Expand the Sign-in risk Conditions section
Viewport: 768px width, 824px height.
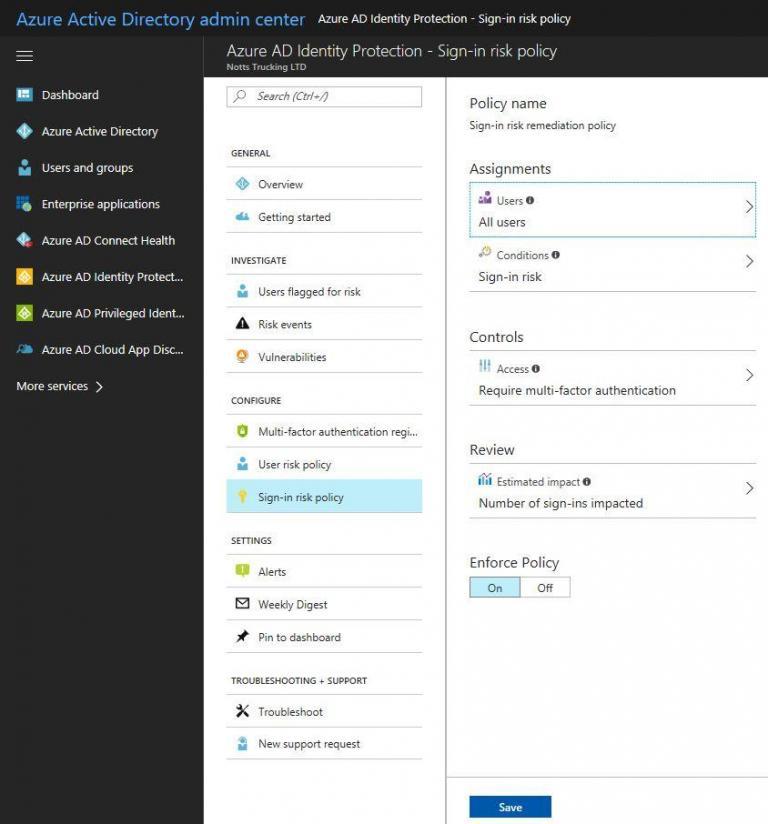610,264
